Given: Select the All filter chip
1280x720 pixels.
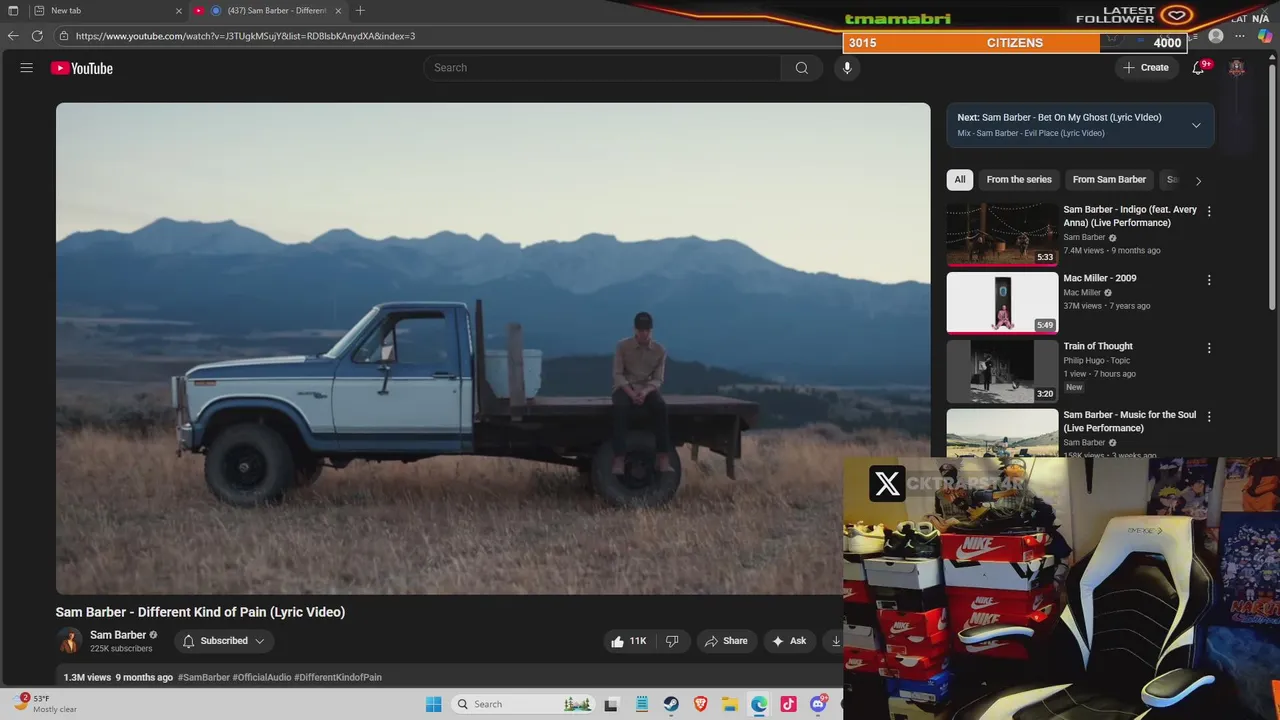Looking at the screenshot, I should (x=960, y=180).
